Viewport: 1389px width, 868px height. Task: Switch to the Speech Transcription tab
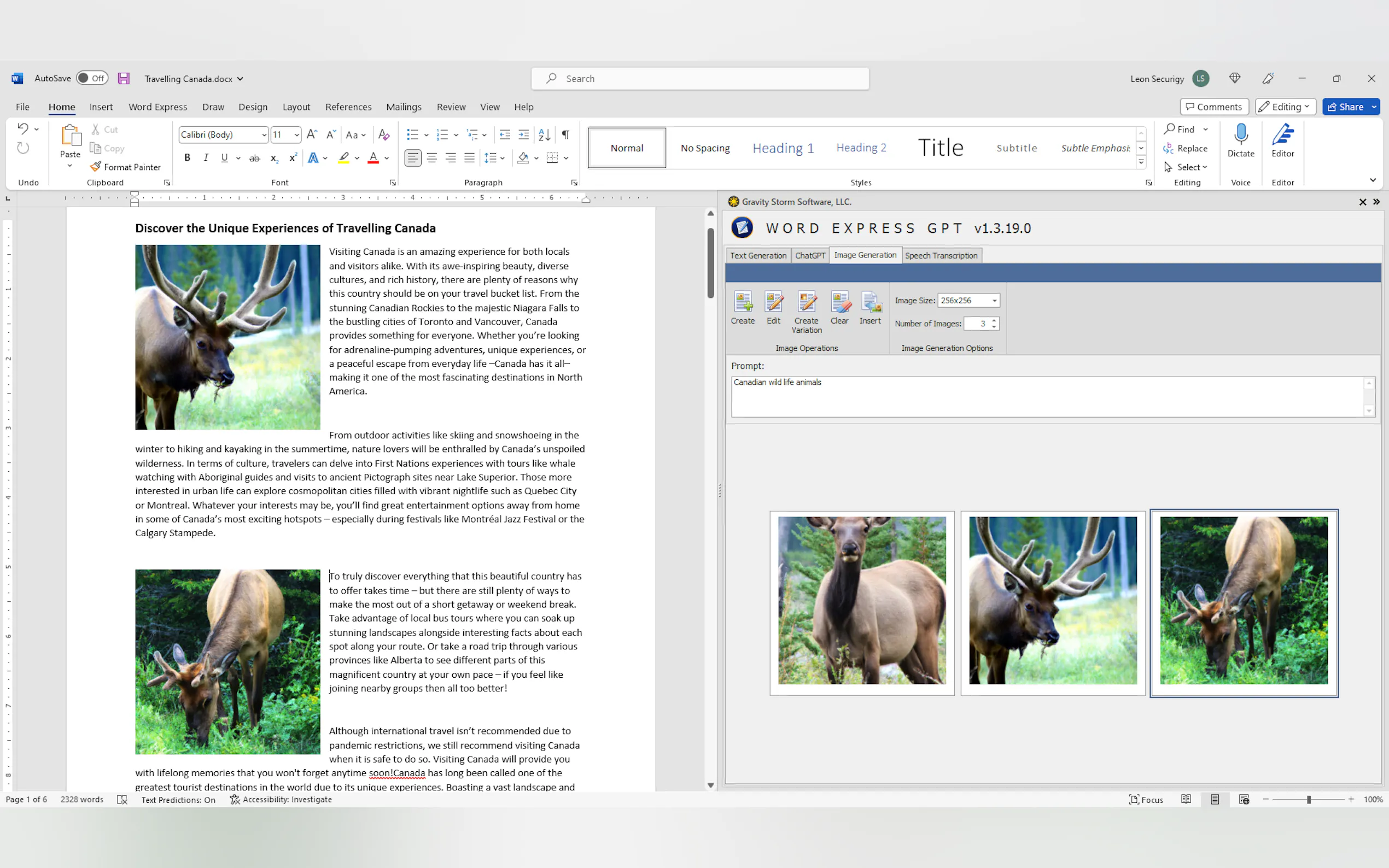(x=941, y=255)
